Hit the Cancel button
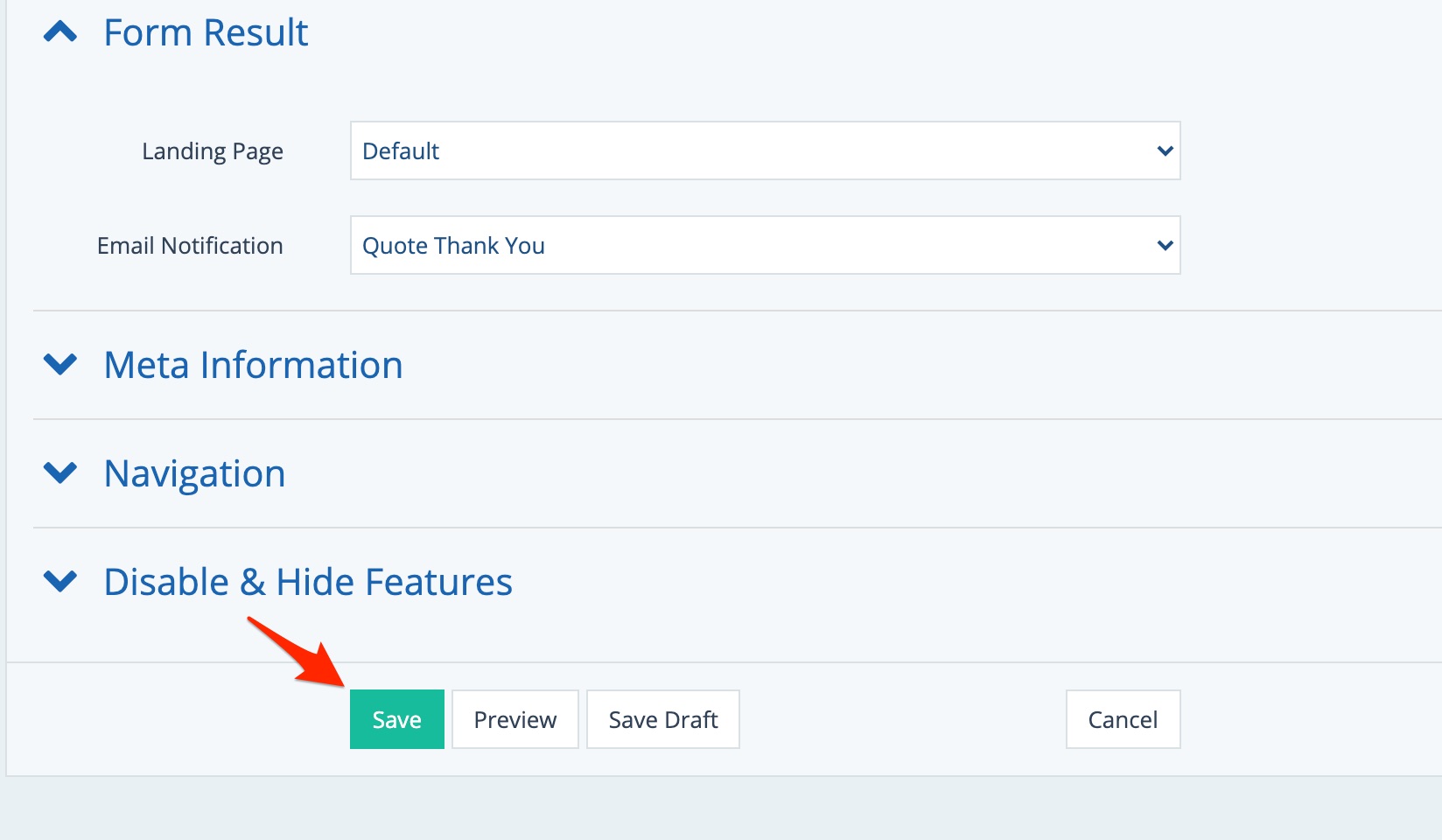 [x=1123, y=719]
